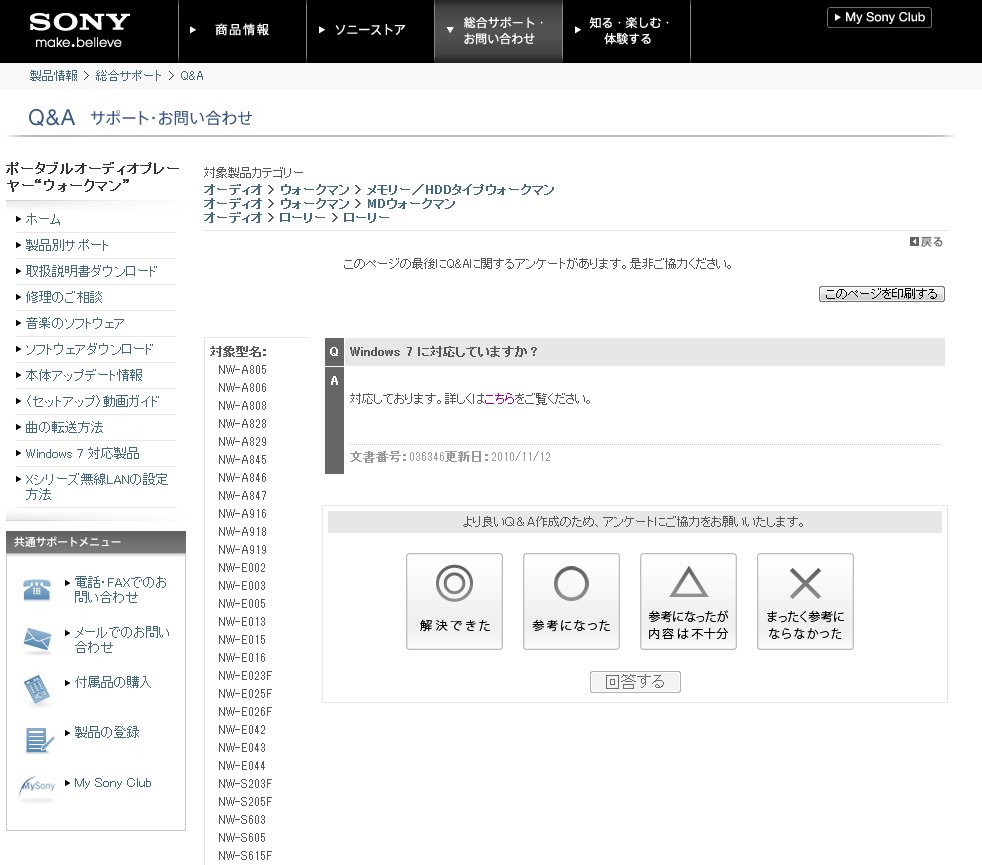Image resolution: width=982 pixels, height=865 pixels.
Task: Open the ソニーストア top menu
Action: click(x=370, y=30)
